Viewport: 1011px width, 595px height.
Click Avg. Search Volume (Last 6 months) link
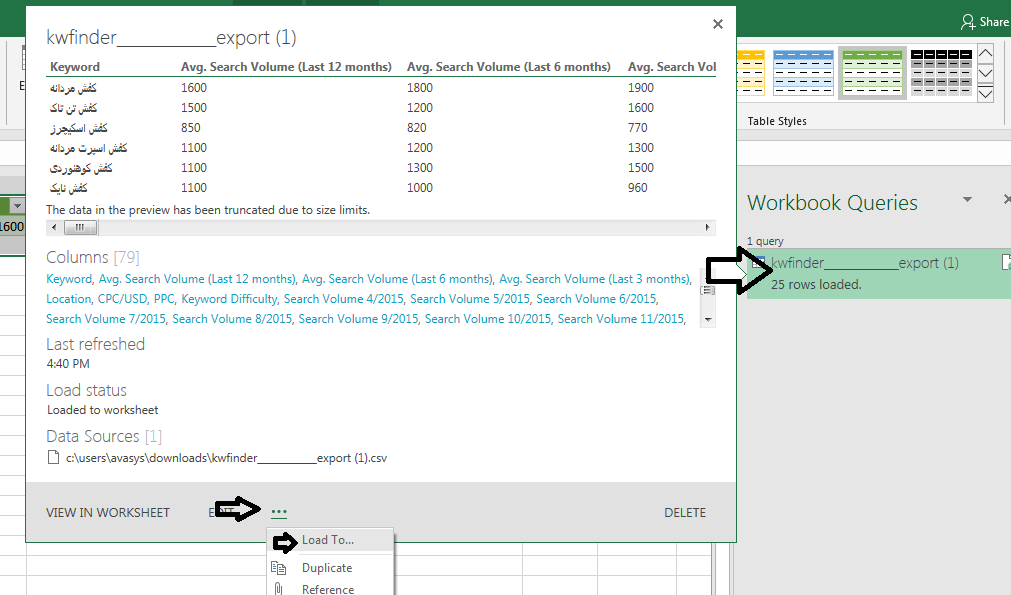click(397, 279)
